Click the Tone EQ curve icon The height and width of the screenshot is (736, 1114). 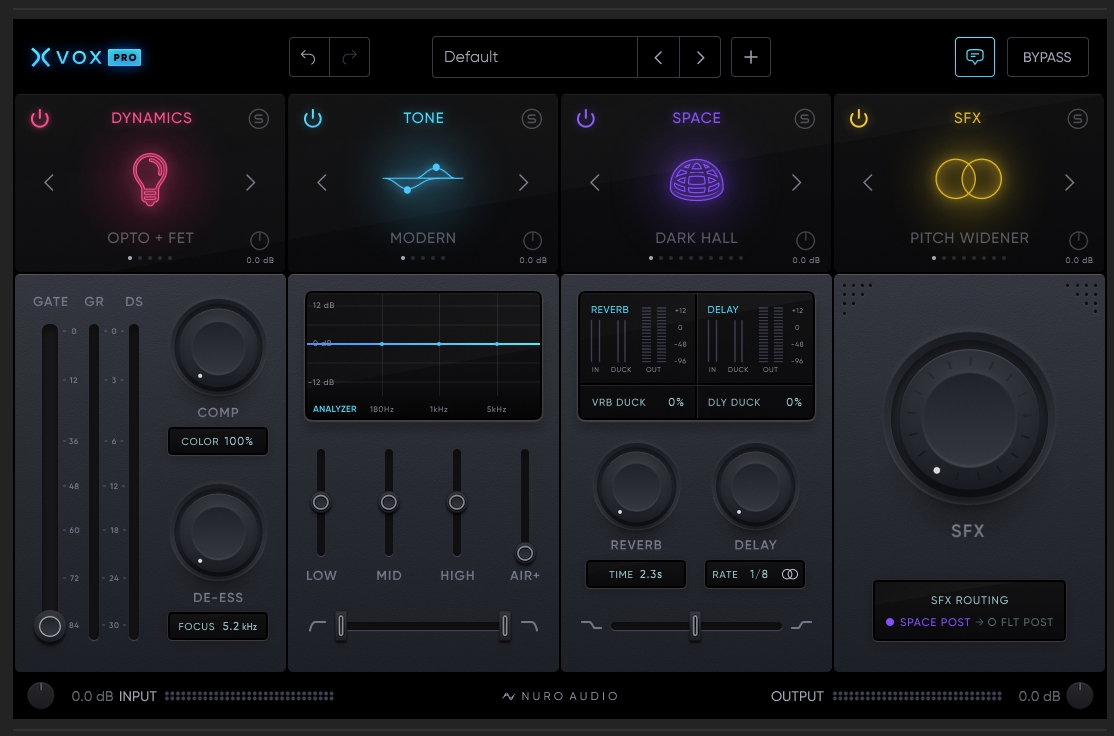coord(423,178)
